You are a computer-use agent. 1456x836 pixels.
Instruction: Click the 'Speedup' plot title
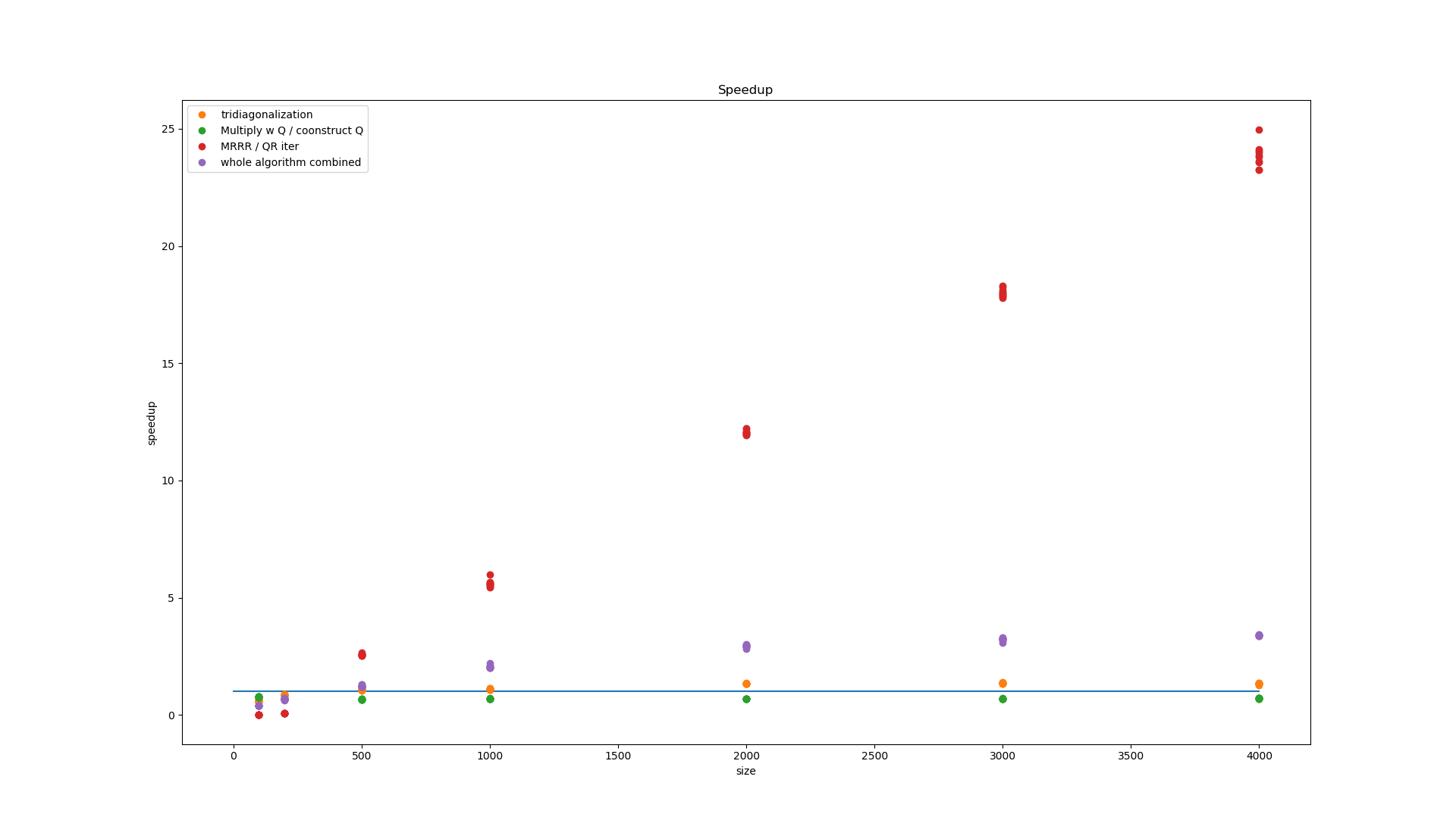pyautogui.click(x=745, y=90)
